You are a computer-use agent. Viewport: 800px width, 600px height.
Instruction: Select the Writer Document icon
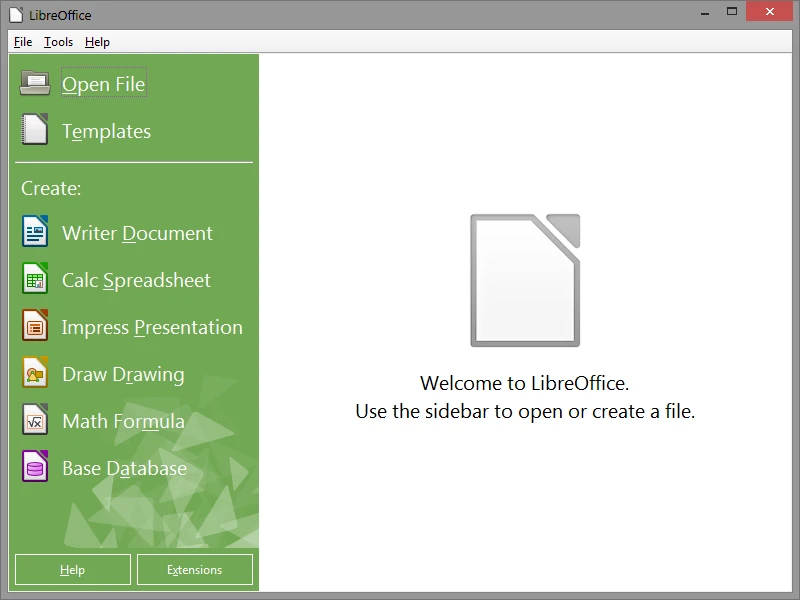tap(33, 232)
